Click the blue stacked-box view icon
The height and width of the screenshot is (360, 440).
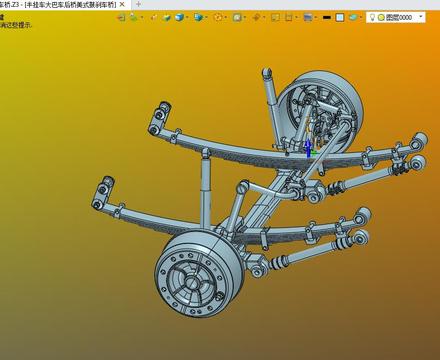[199, 17]
